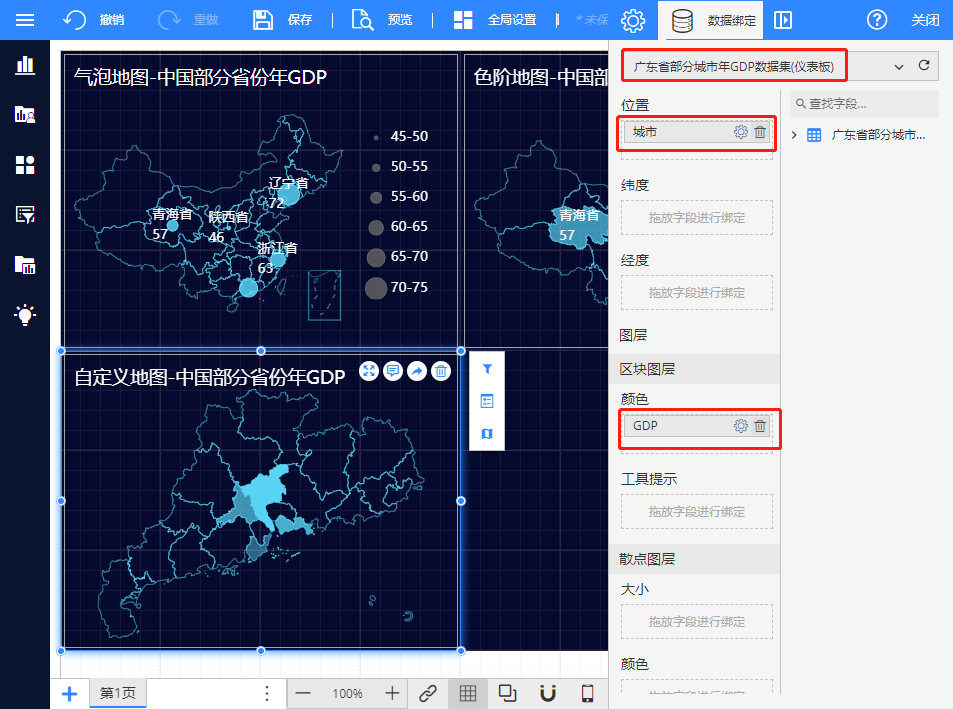Open the hamburger menu at top left
953x709 pixels.
tap(25, 20)
